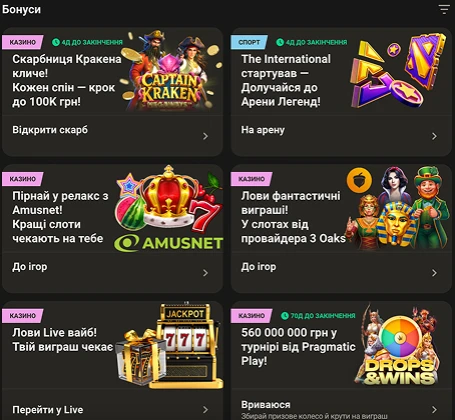
Task: Click the chevron on the 3 Oaks card
Action: coord(434,273)
